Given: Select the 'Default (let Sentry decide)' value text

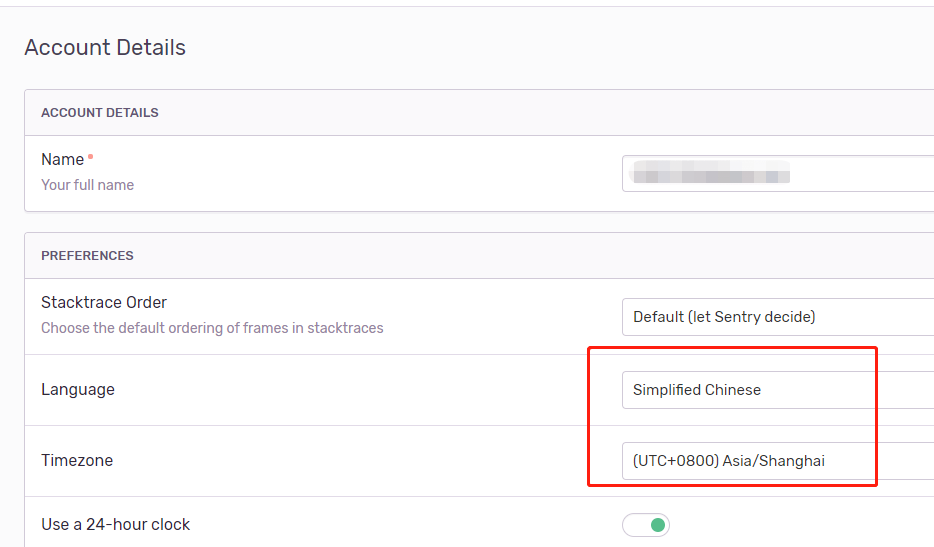Looking at the screenshot, I should point(724,317).
